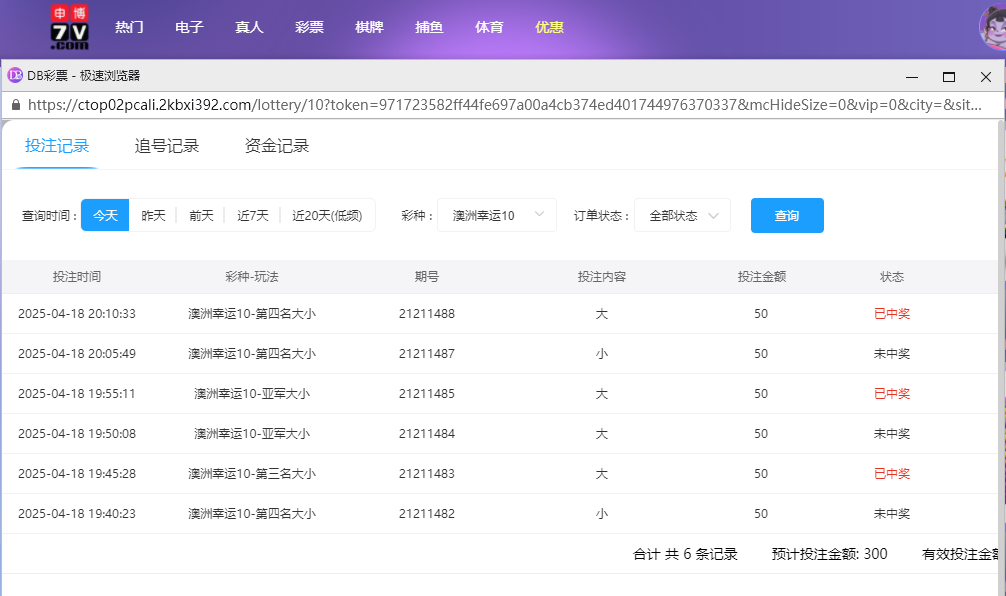Image resolution: width=1006 pixels, height=596 pixels.
Task: Open the 棋牌 games section
Action: (369, 28)
